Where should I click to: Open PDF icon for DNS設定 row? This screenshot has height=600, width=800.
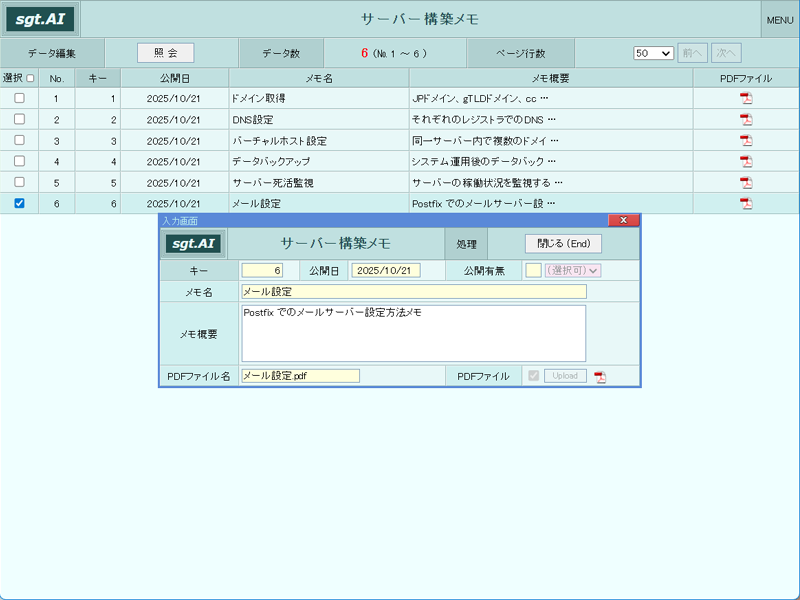tap(746, 119)
